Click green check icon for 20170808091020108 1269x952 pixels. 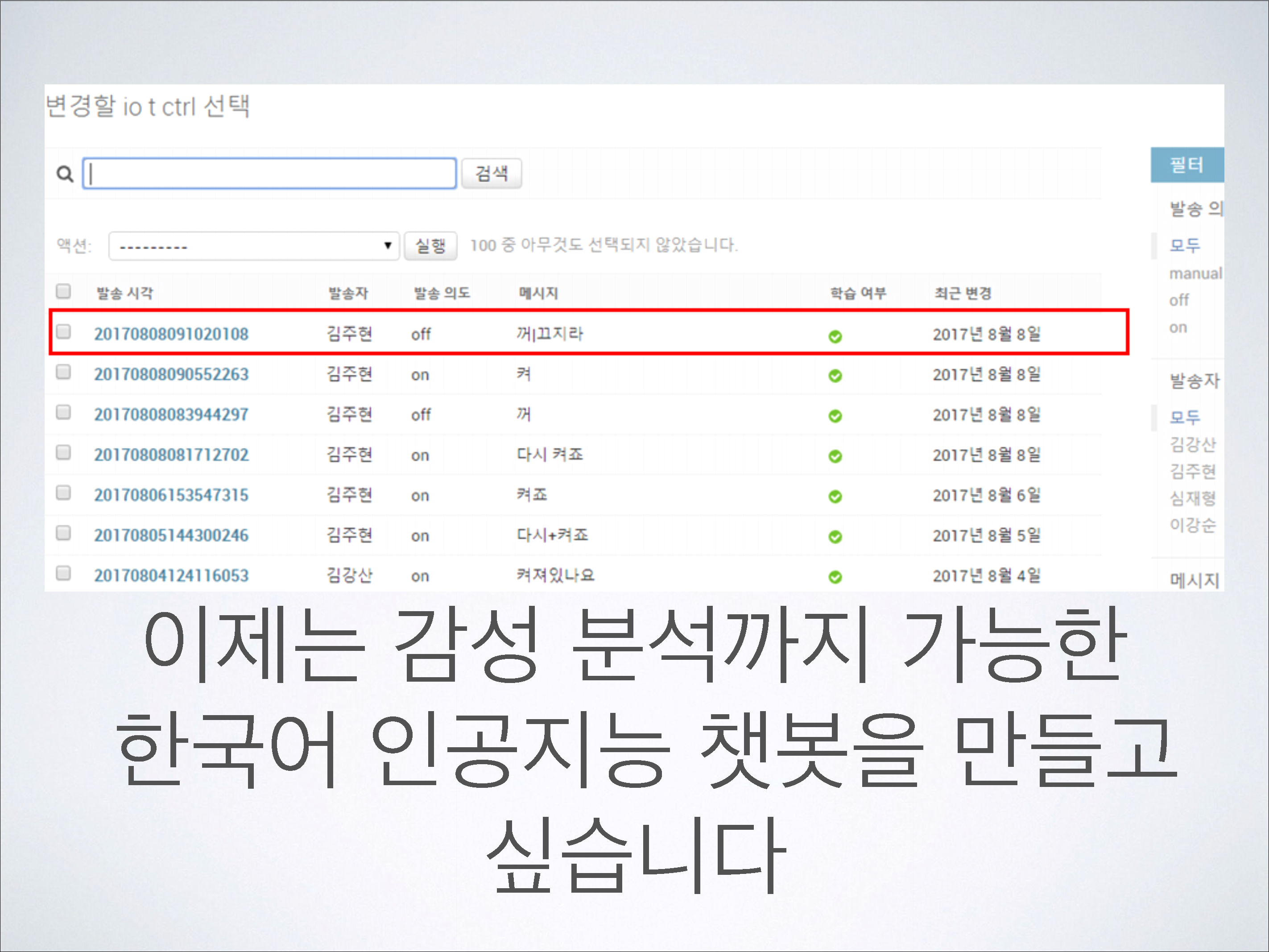pyautogui.click(x=835, y=336)
